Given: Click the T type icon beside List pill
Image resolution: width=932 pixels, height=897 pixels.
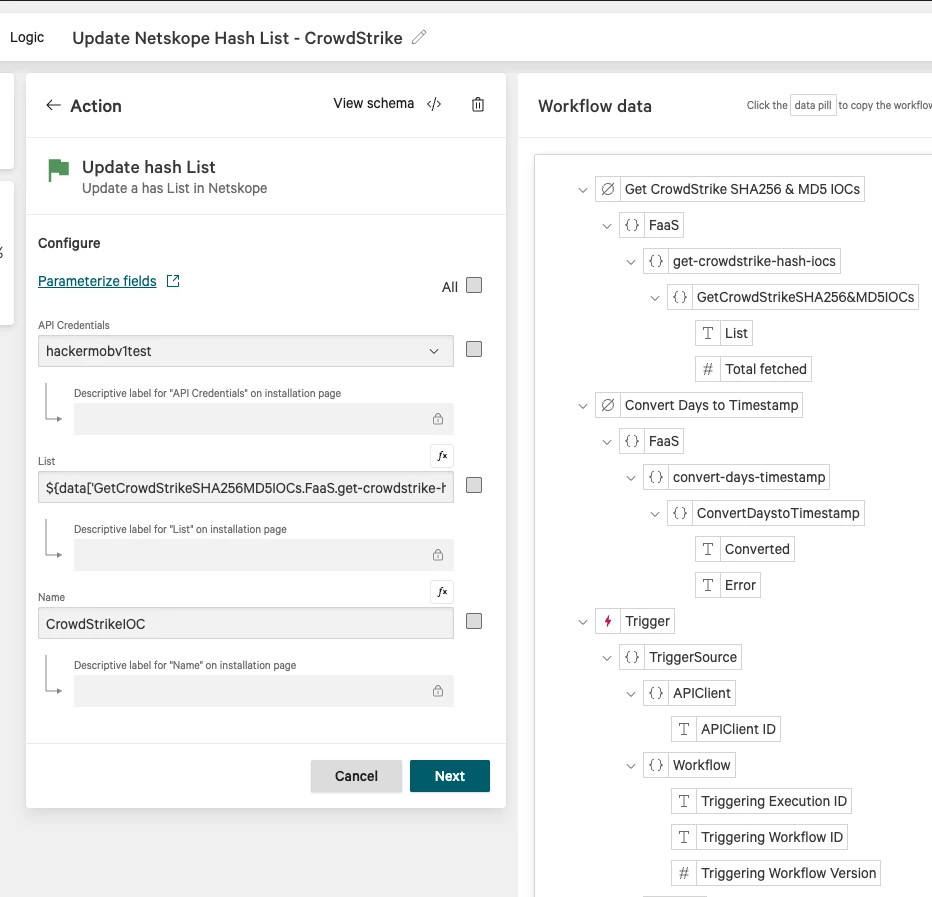Looking at the screenshot, I should [x=707, y=333].
